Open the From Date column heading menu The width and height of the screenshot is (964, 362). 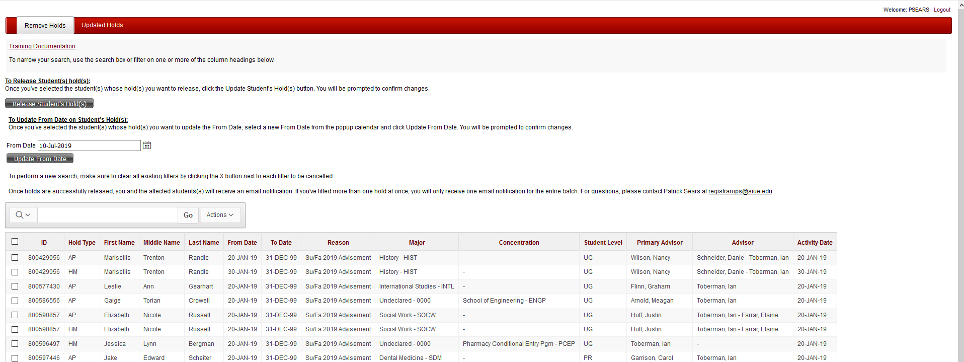point(242,243)
